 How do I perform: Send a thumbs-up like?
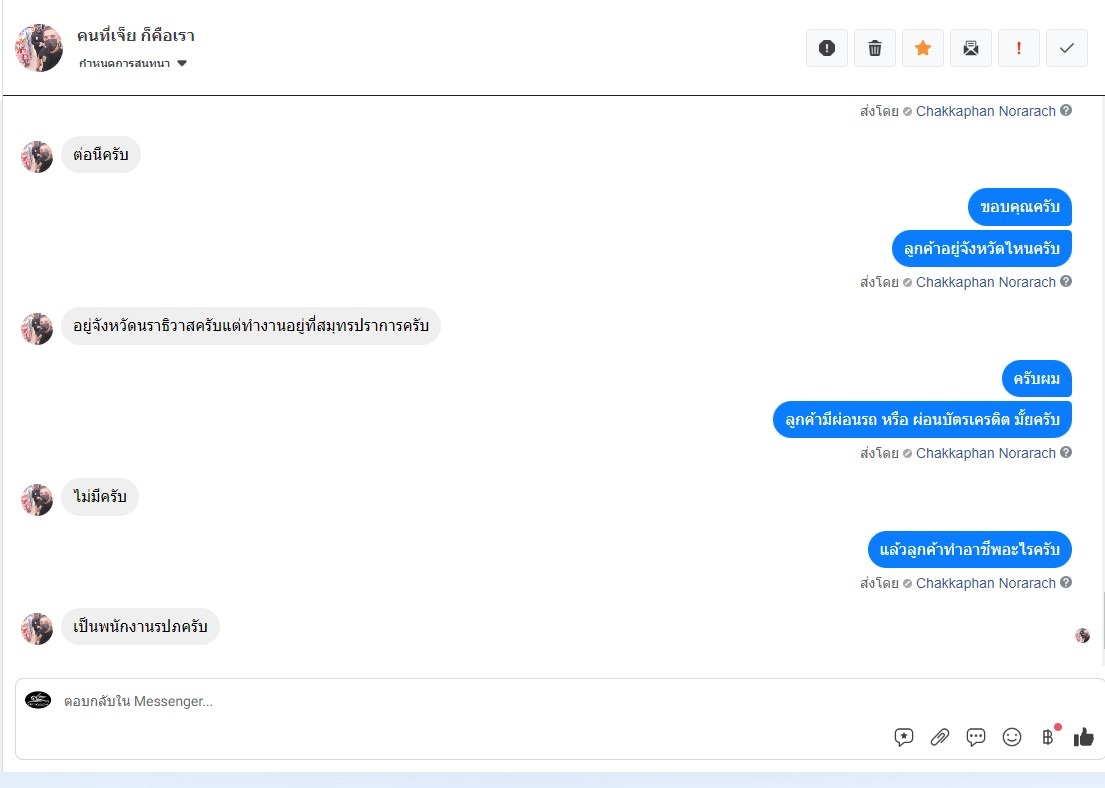(x=1083, y=737)
